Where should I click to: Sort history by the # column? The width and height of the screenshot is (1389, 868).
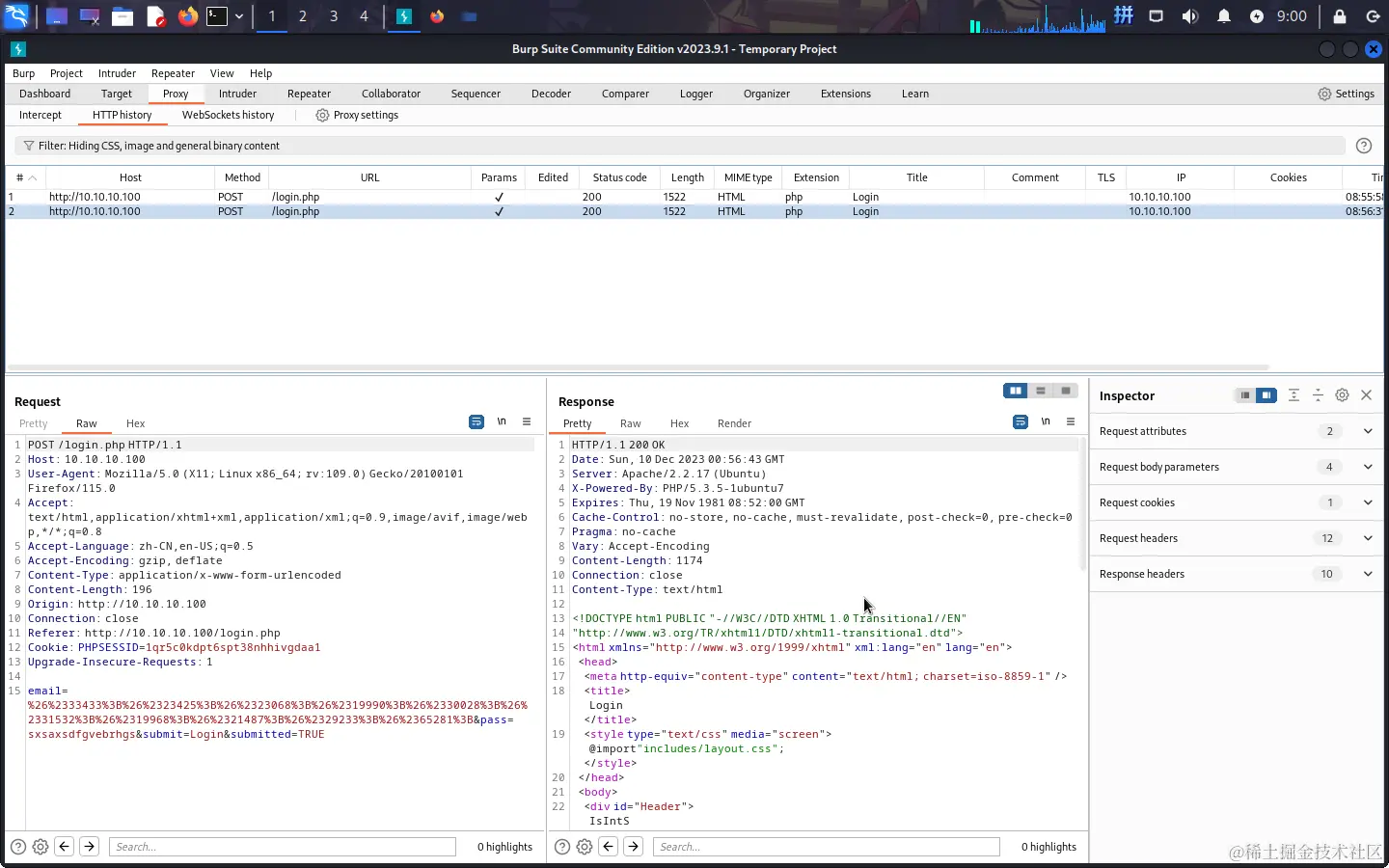(26, 177)
